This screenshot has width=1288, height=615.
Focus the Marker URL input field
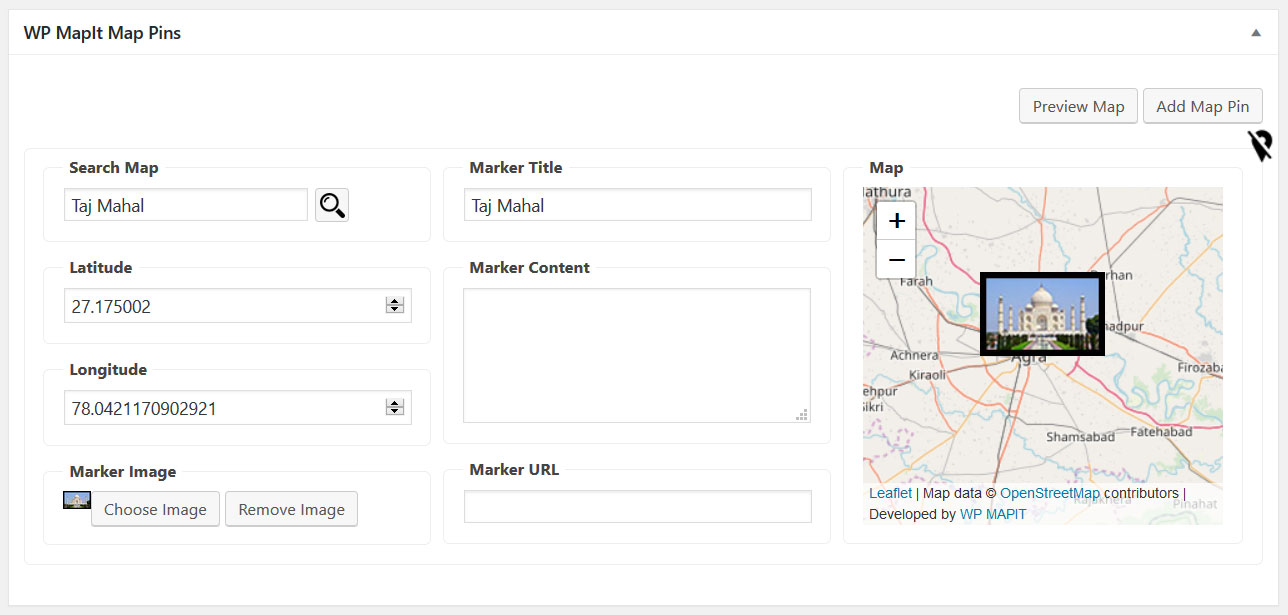coord(638,506)
